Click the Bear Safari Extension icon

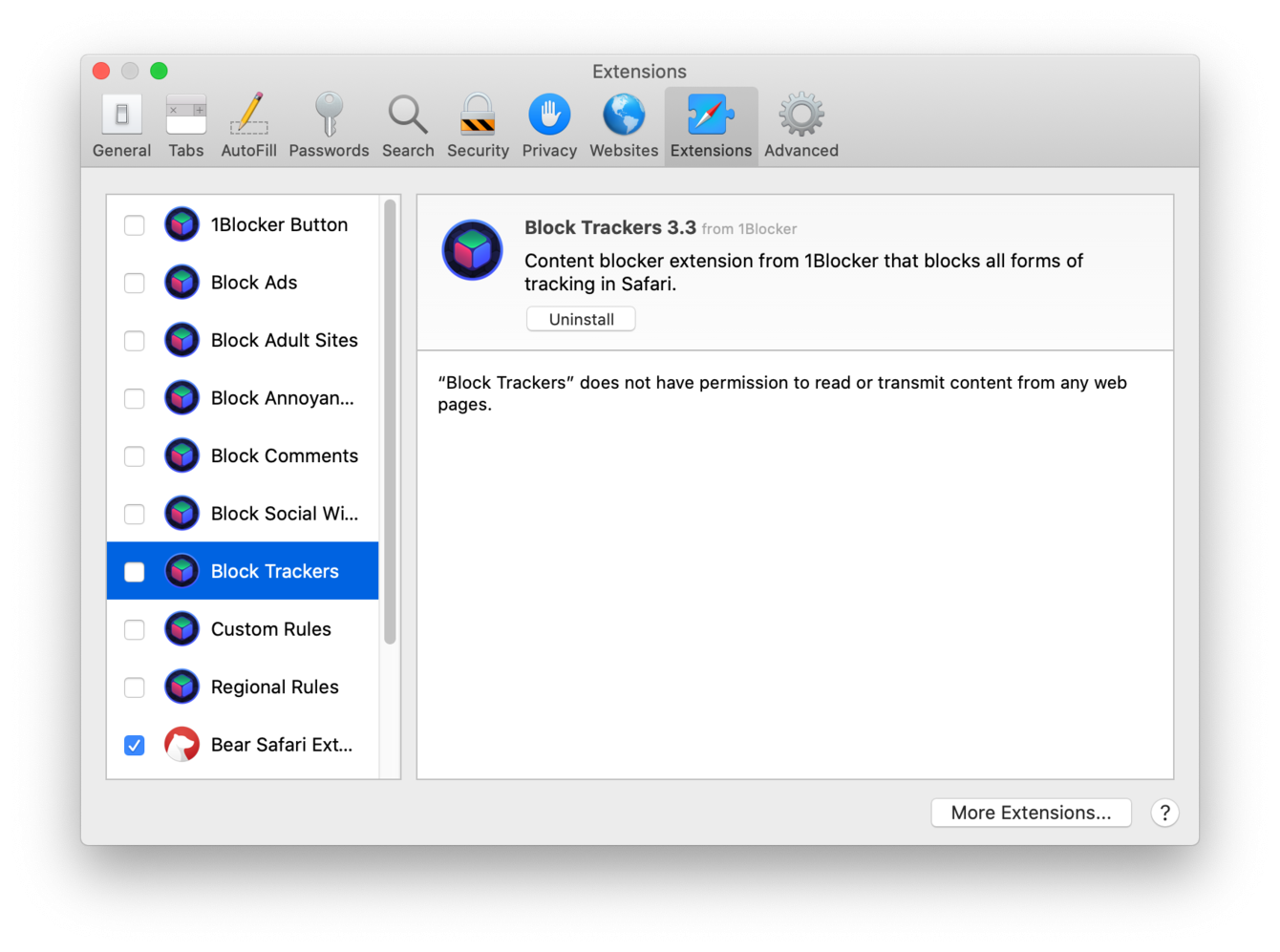[x=181, y=745]
